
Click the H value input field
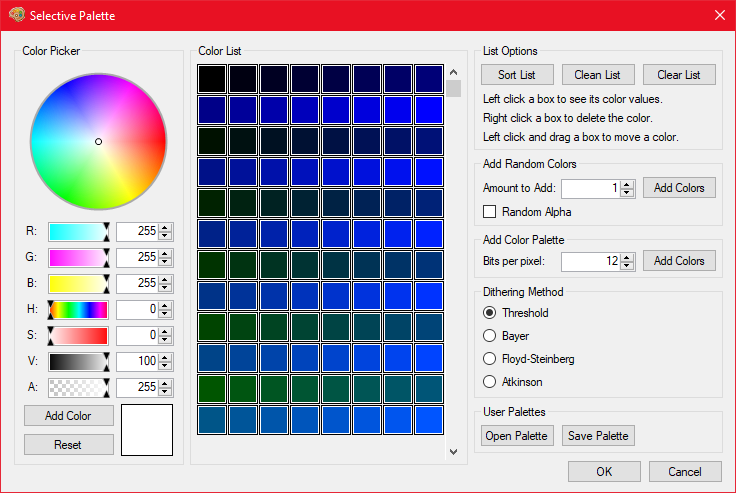click(138, 309)
